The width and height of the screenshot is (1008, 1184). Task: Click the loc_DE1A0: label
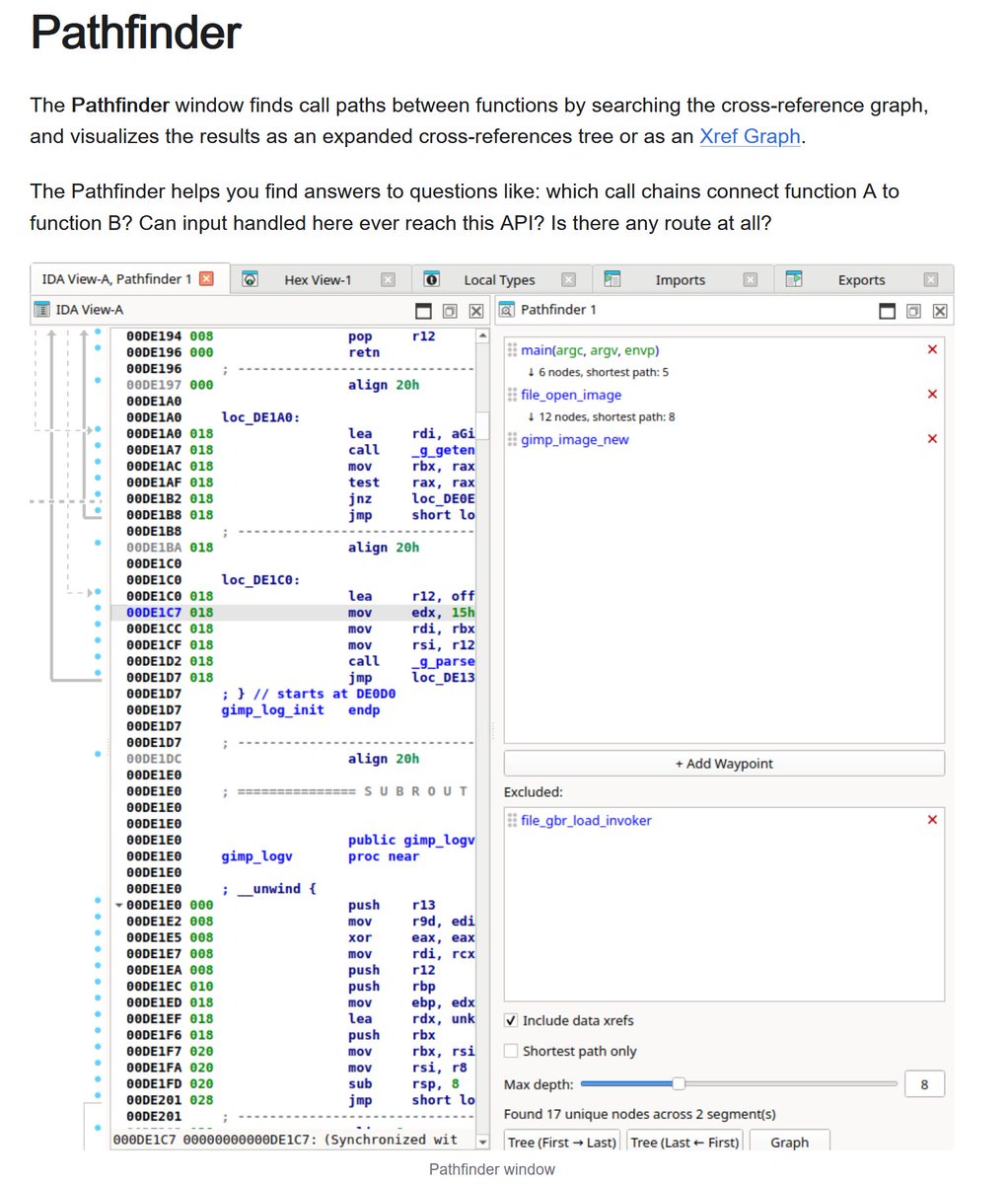260,417
